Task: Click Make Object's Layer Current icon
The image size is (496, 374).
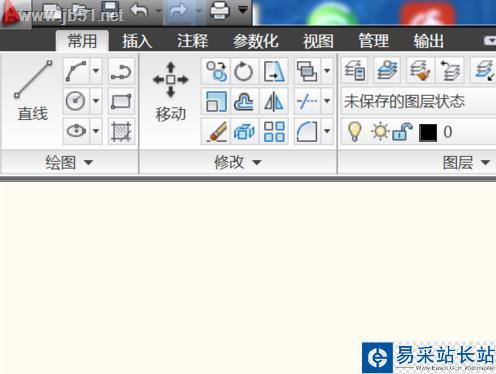Action: click(387, 70)
